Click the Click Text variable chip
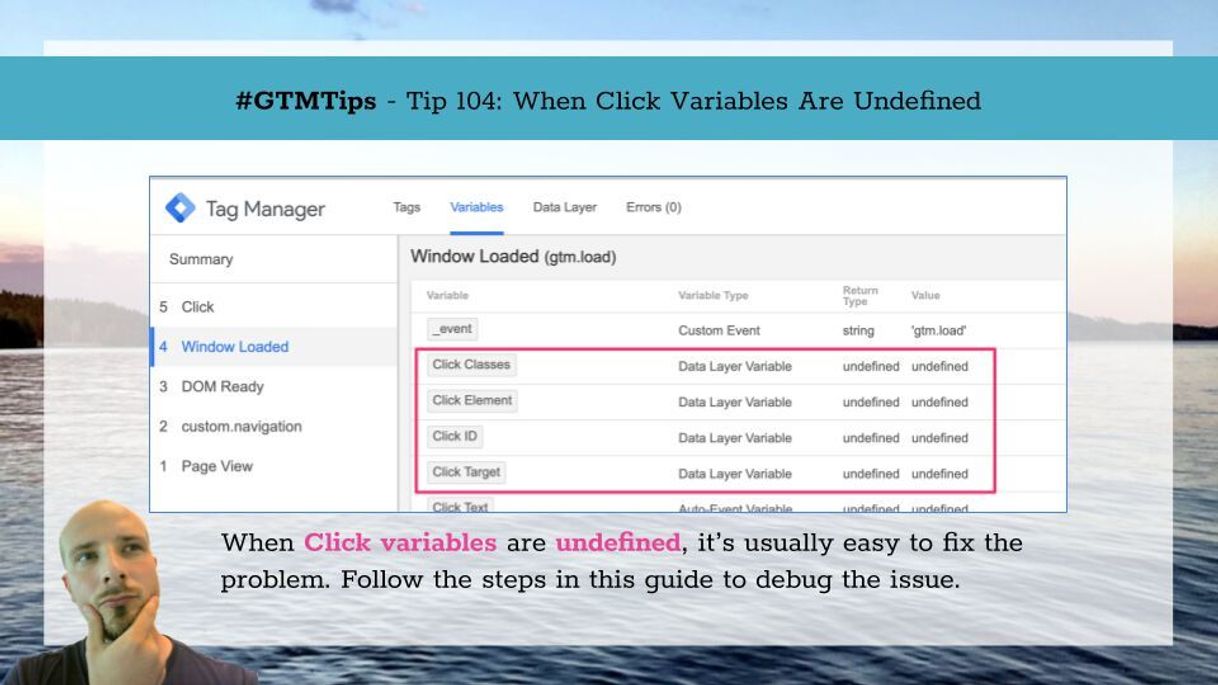Image resolution: width=1218 pixels, height=685 pixels. click(x=460, y=506)
